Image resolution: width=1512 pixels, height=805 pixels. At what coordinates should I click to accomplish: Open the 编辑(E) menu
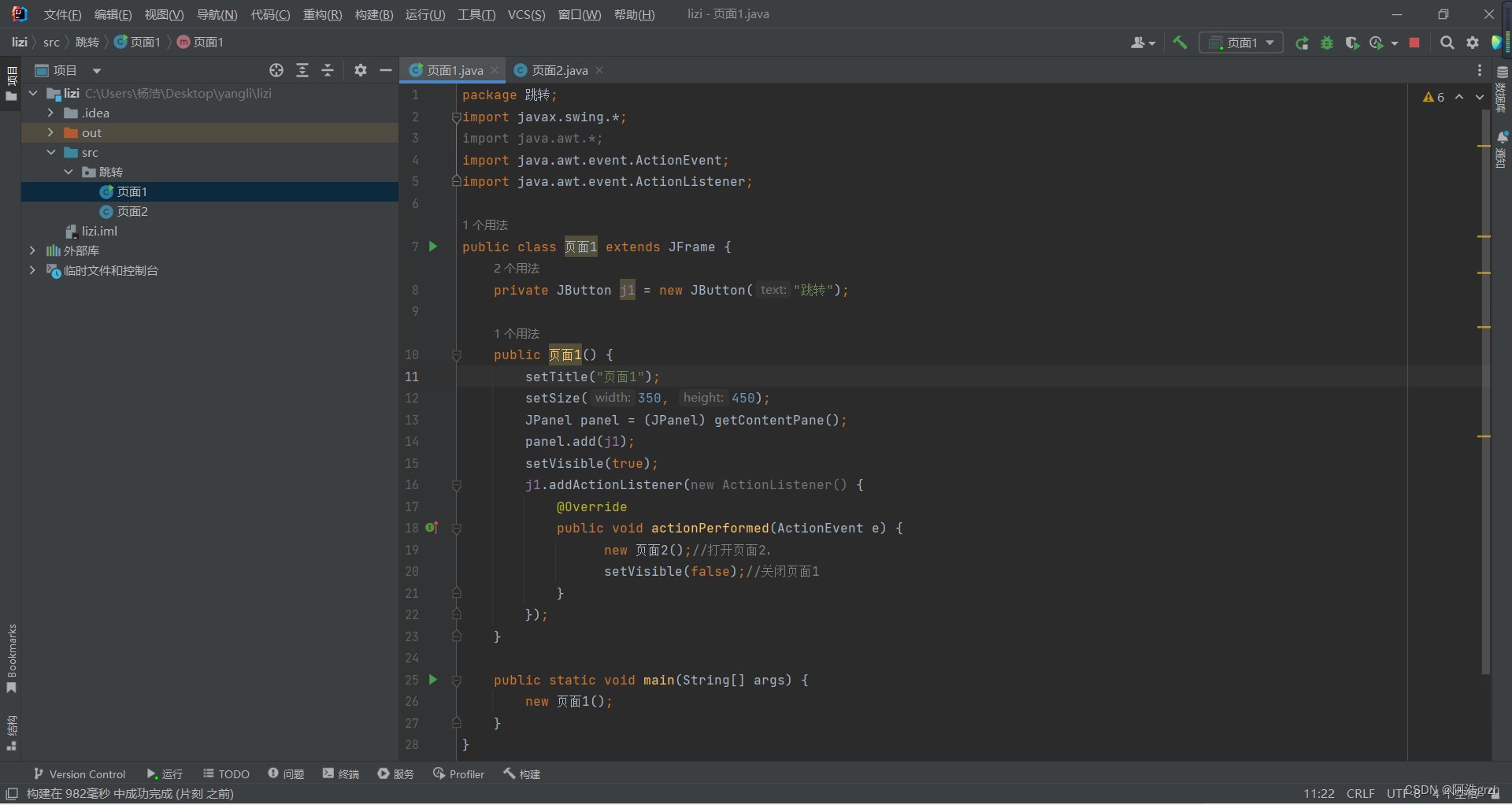[113, 15]
